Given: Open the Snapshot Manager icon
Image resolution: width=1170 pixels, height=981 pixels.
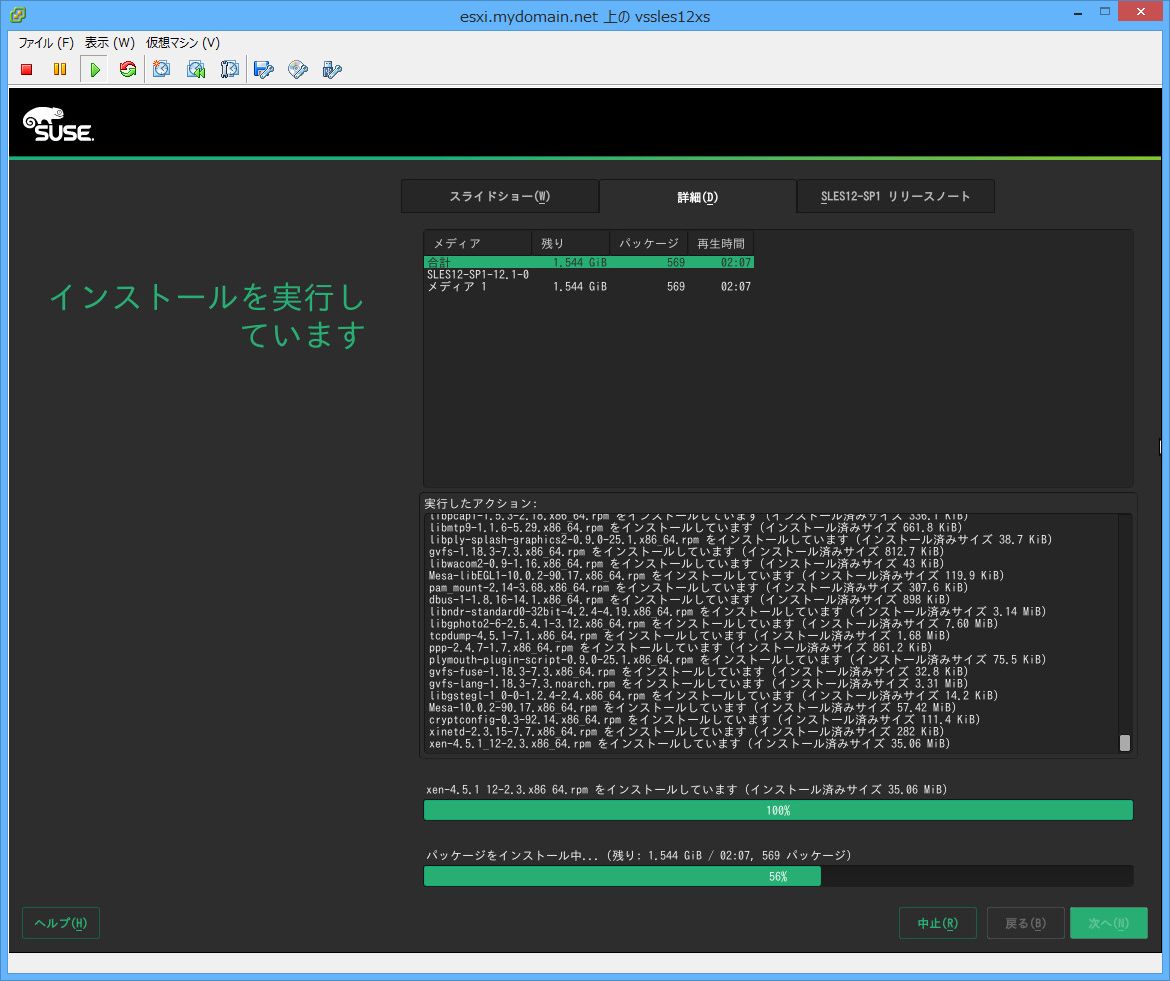Looking at the screenshot, I should point(230,69).
